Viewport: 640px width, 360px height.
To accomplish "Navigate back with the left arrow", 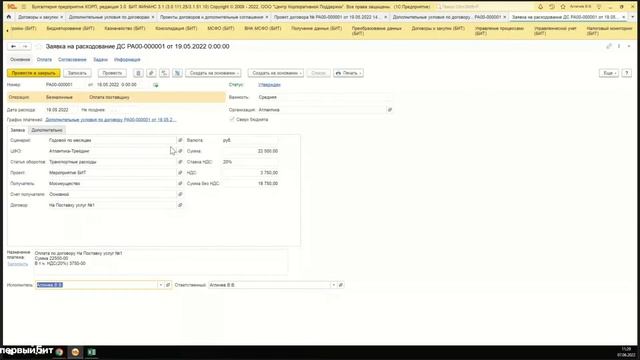I will click(13, 47).
